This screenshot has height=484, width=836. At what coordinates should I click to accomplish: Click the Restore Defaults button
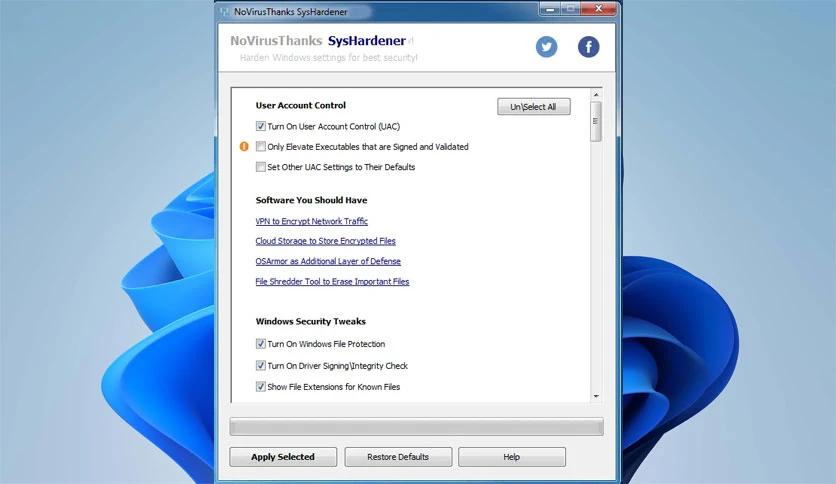tap(398, 457)
